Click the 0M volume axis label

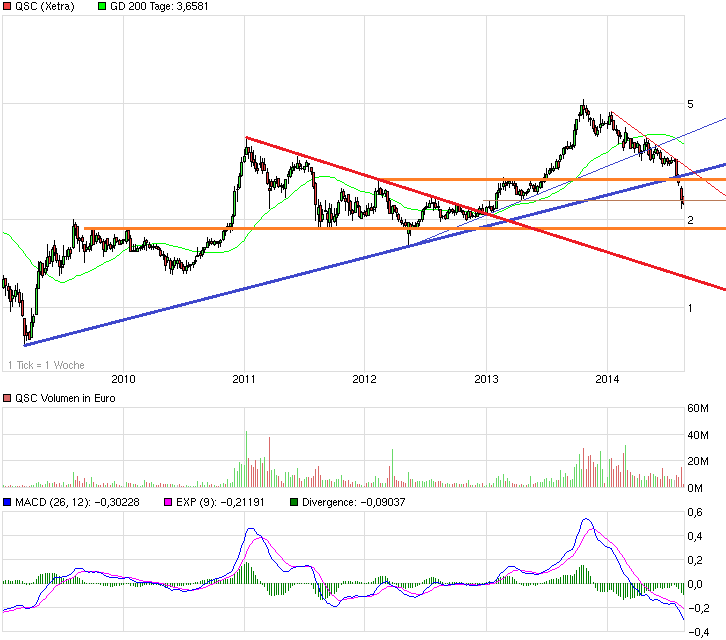click(x=695, y=488)
